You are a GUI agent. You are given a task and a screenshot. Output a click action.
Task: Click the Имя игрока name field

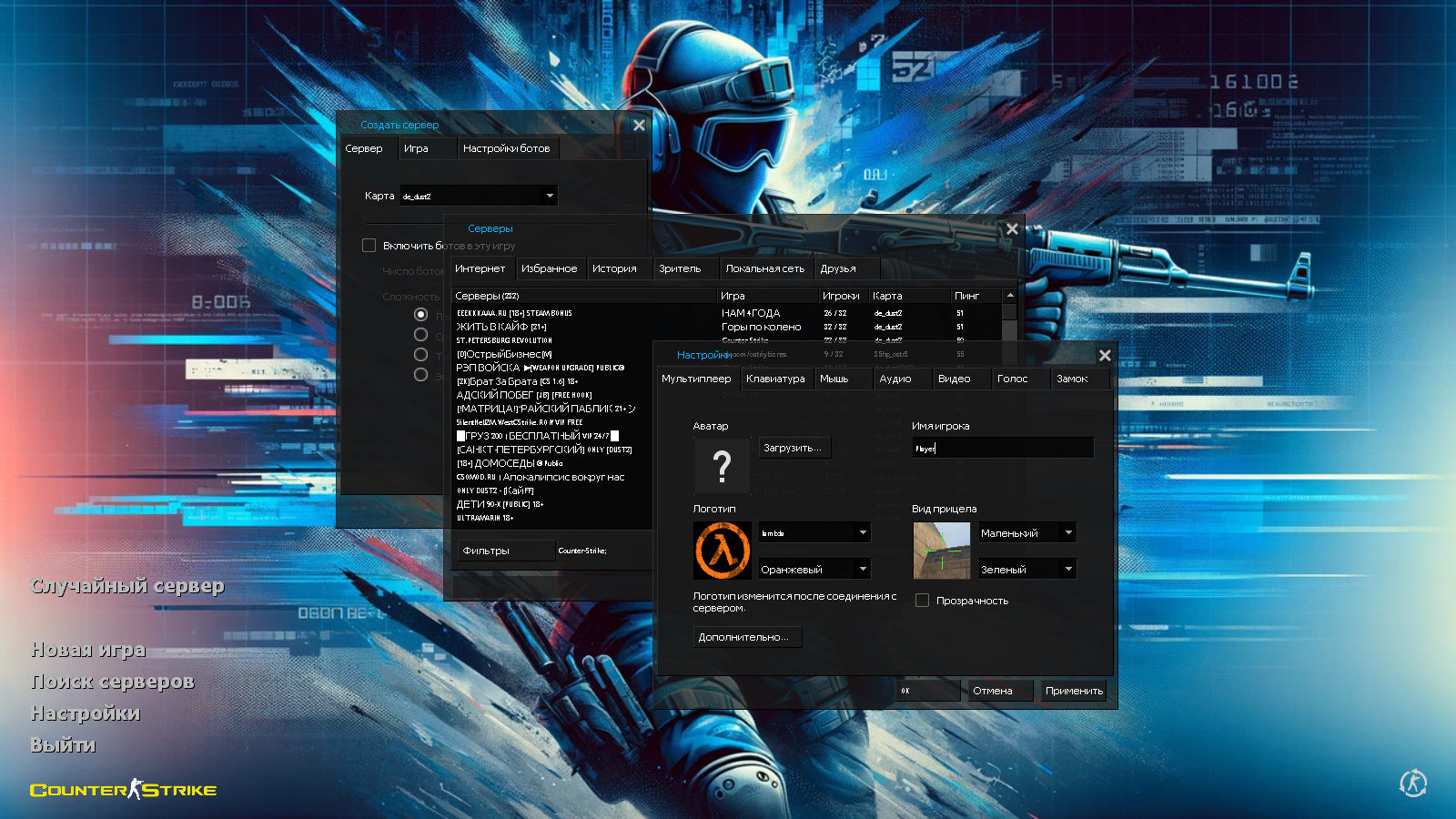tap(1002, 448)
